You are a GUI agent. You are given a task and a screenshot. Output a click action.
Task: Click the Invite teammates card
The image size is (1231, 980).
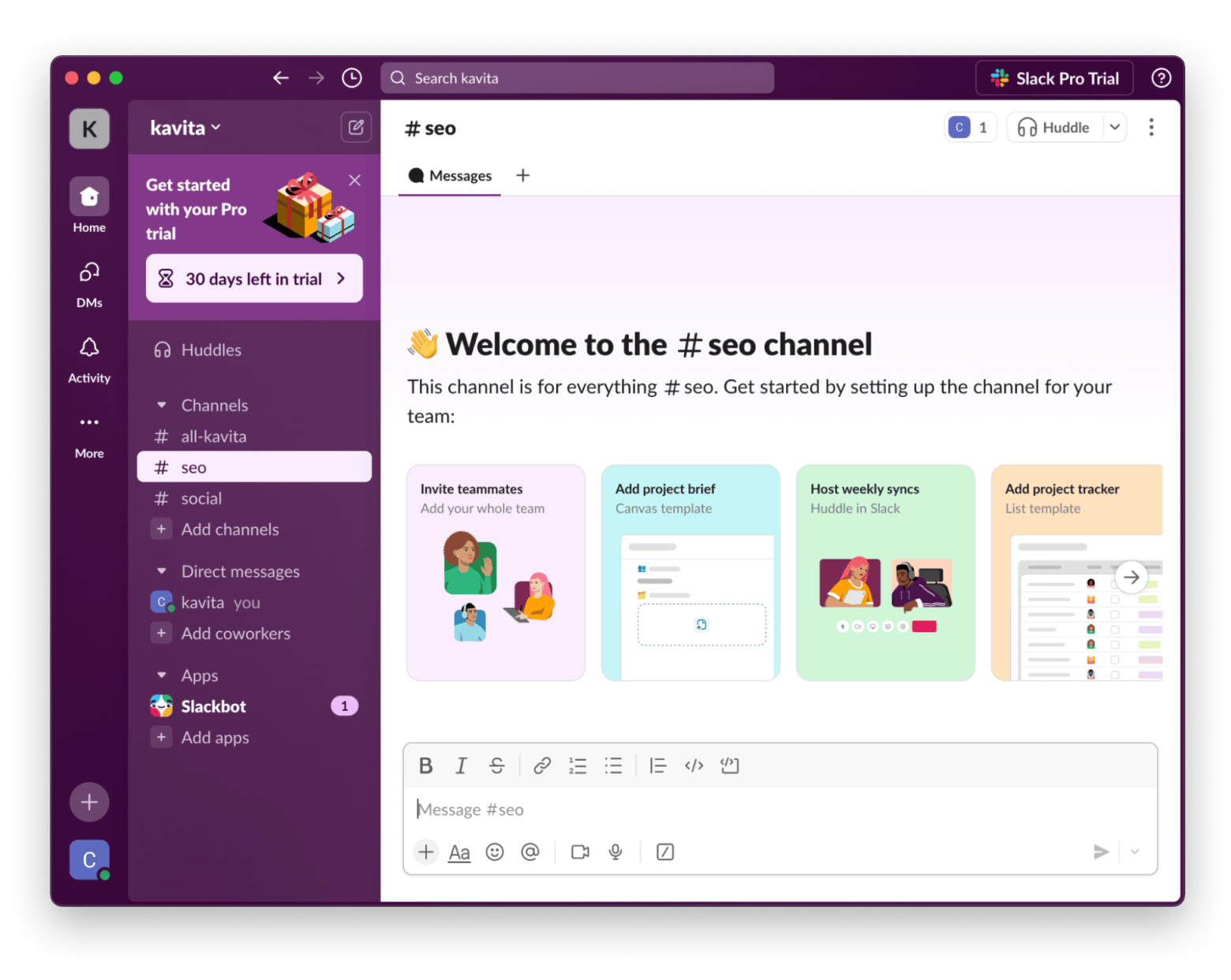(496, 572)
